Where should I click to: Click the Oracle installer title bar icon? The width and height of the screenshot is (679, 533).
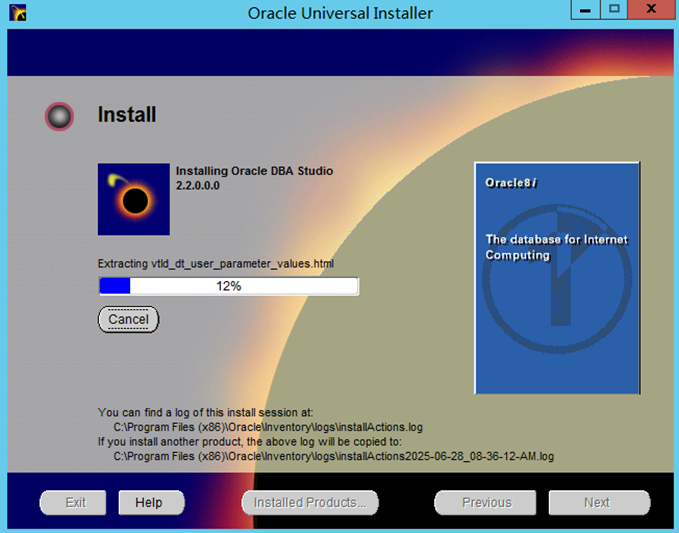18,13
